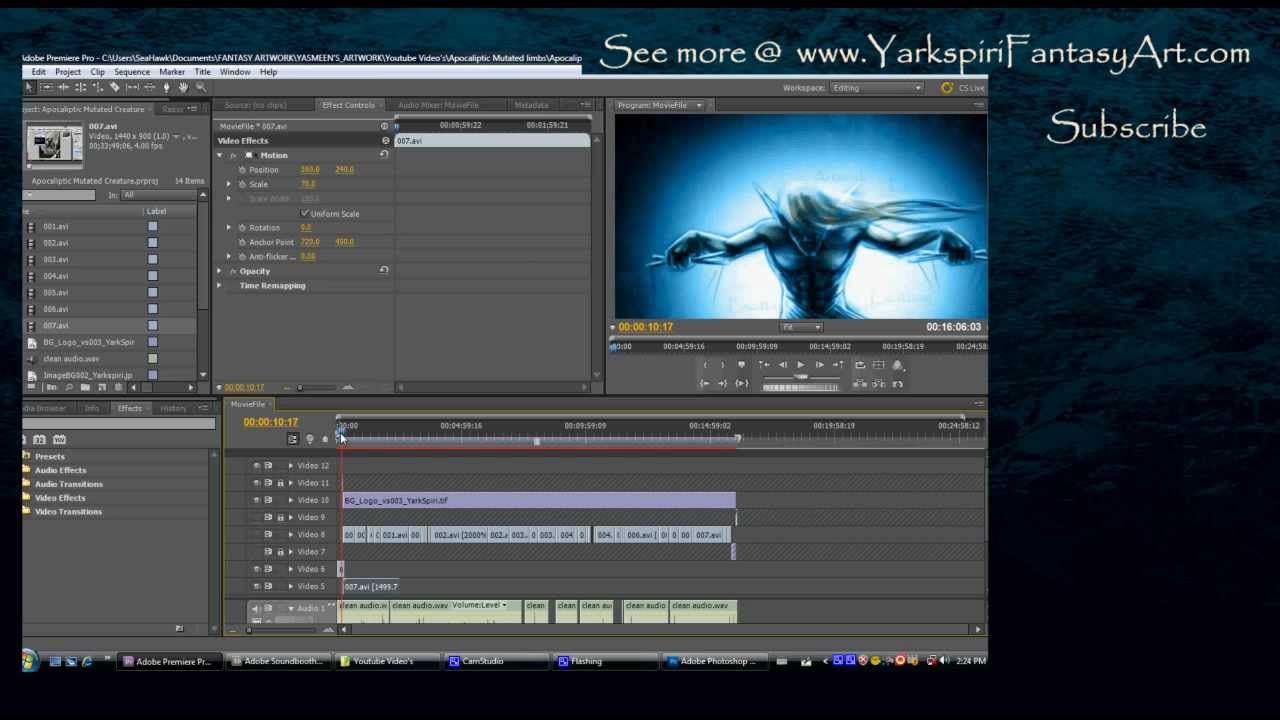Expand the Scale property

tap(228, 184)
